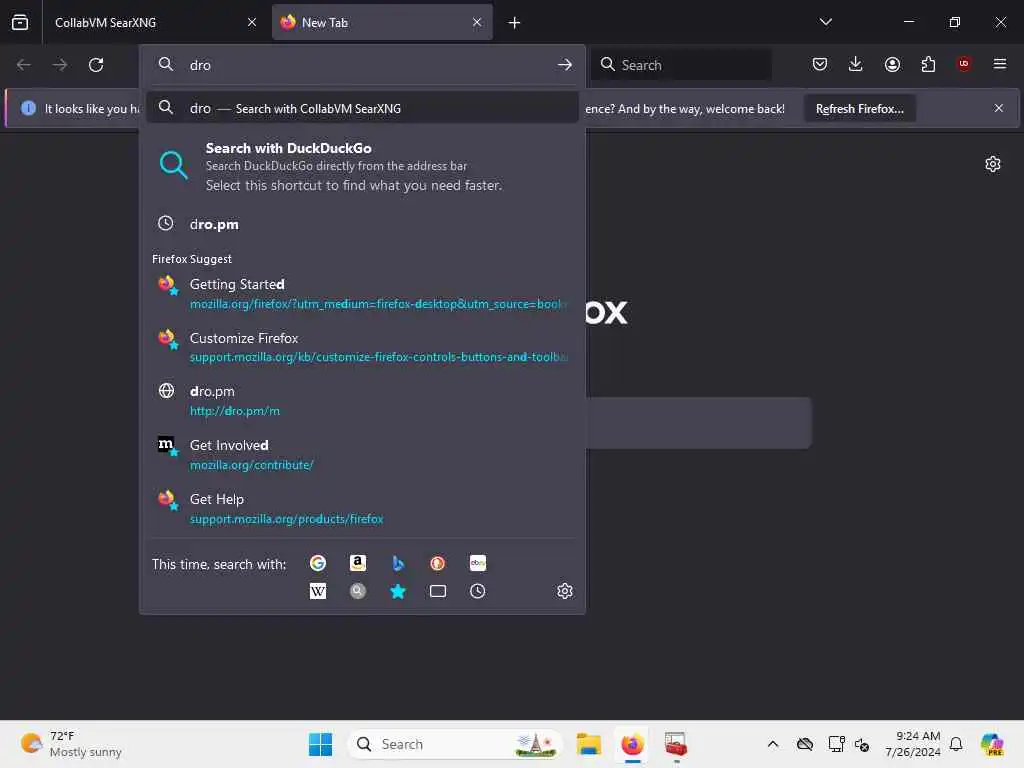Reload the current page

(96, 65)
